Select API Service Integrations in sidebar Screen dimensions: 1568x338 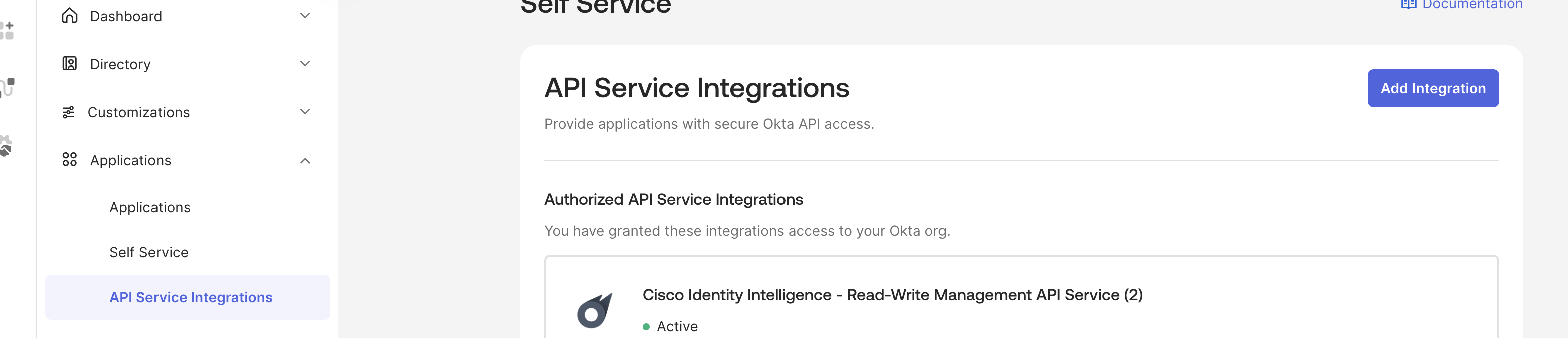188,297
